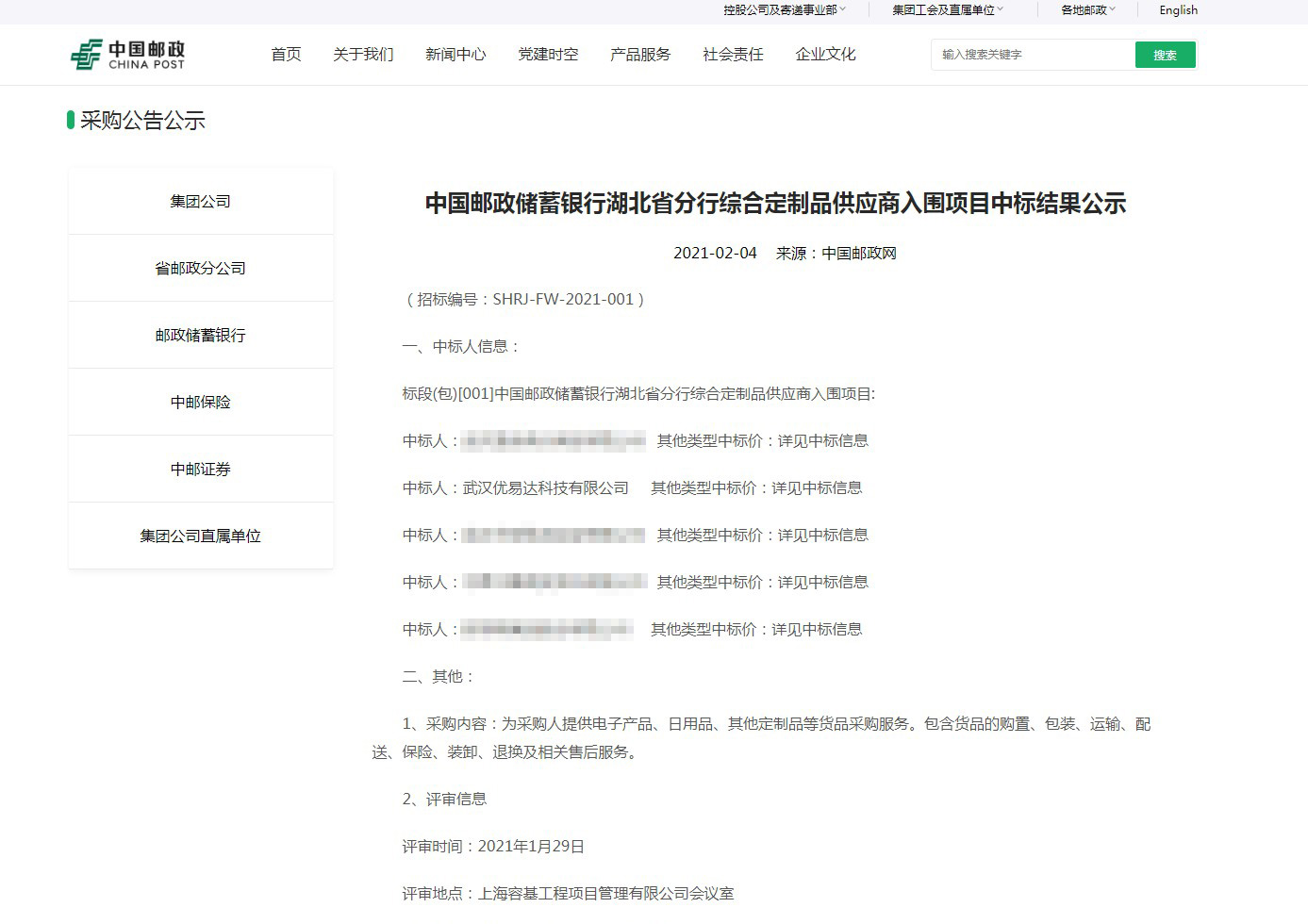Select 集团公司 in sidebar
This screenshot has width=1308, height=924.
point(201,202)
